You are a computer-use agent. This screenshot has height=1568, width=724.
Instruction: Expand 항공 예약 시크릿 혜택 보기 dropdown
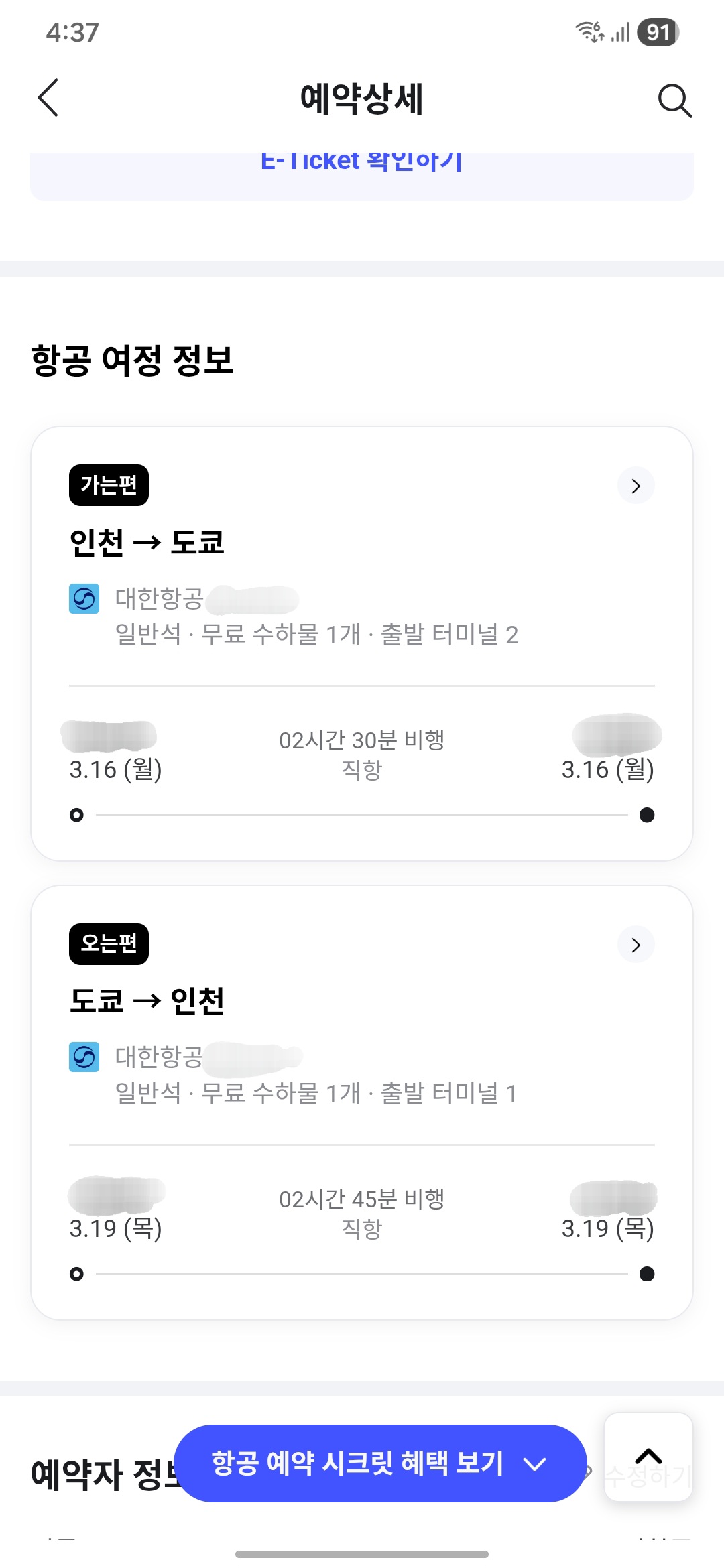click(x=380, y=1463)
